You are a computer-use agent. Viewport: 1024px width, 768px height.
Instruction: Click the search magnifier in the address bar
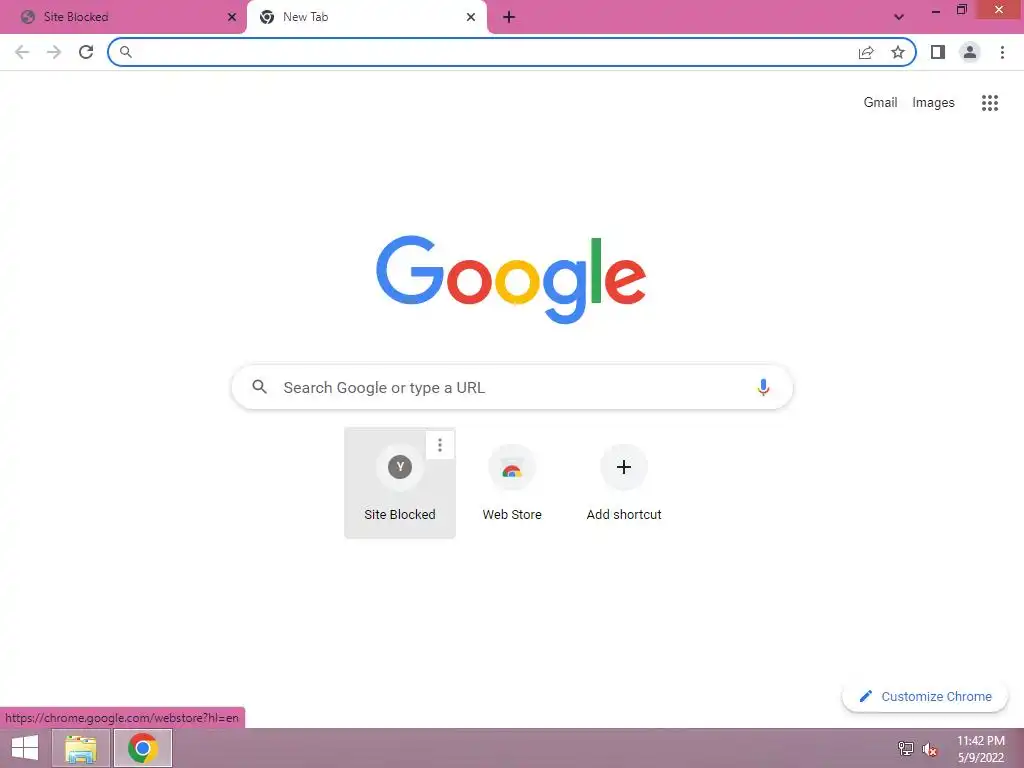[126, 52]
